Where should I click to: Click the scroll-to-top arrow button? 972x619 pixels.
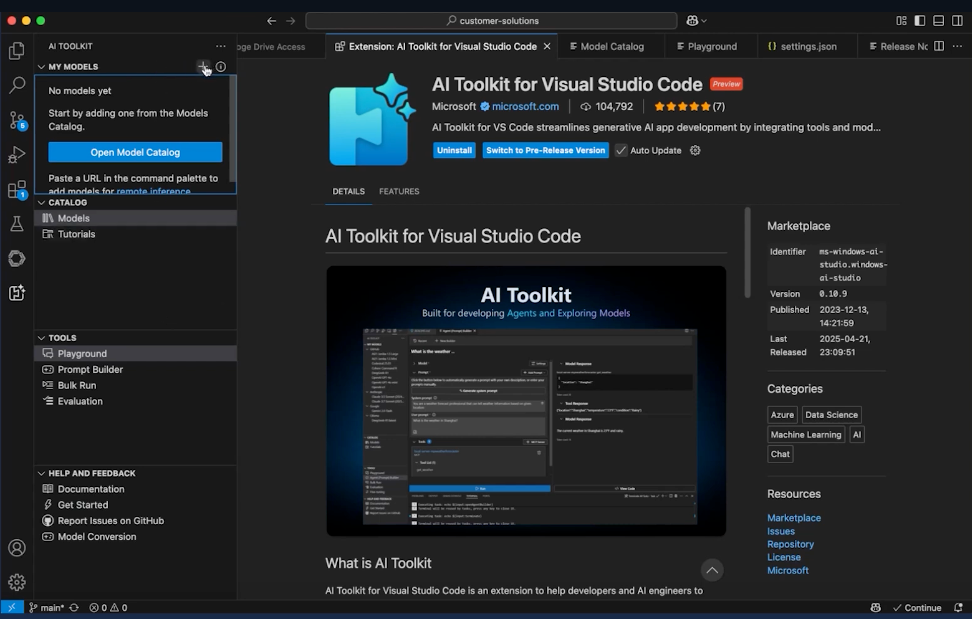[712, 570]
